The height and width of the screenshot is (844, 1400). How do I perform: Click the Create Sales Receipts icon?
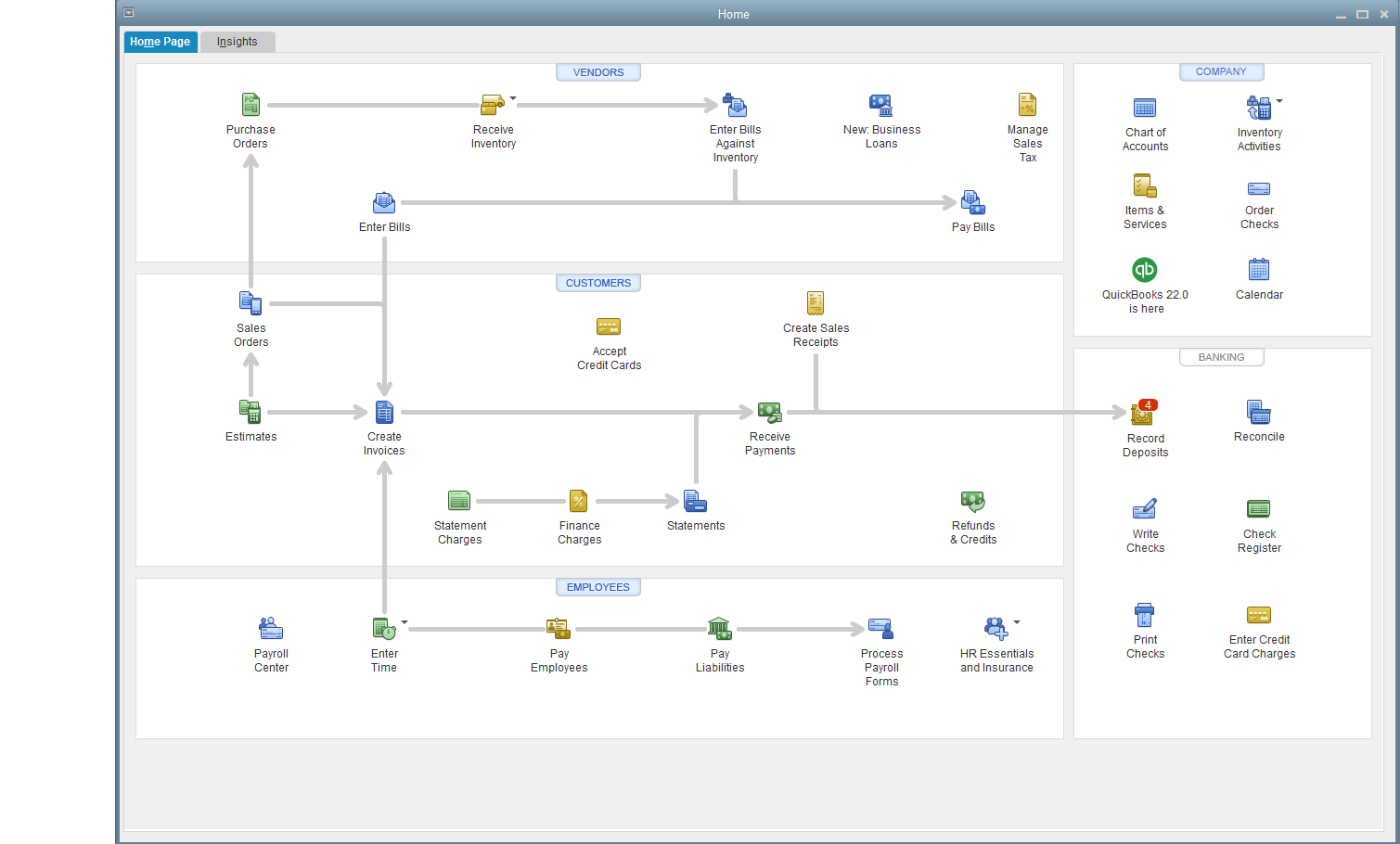[816, 302]
